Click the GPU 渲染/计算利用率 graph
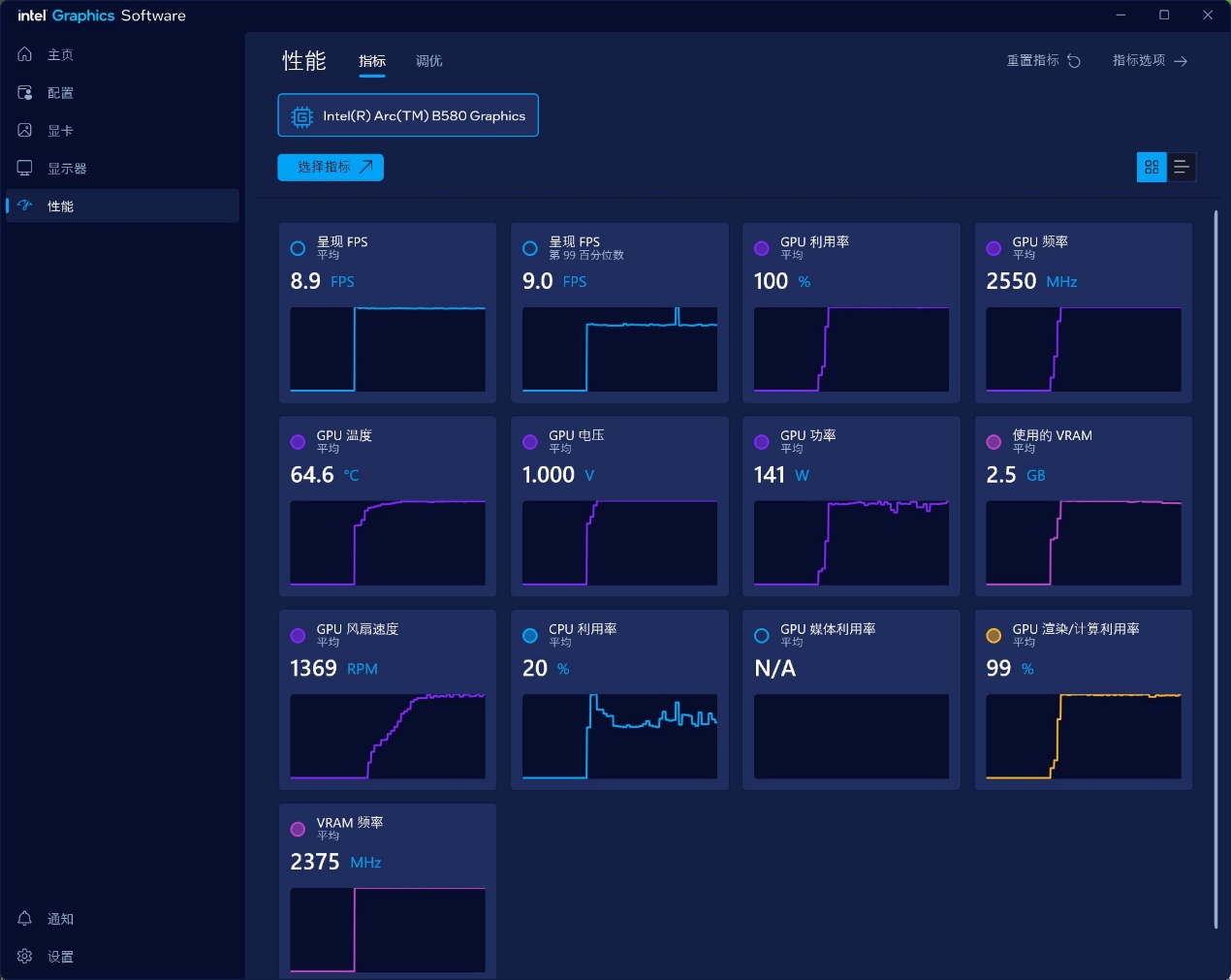 (x=1084, y=737)
